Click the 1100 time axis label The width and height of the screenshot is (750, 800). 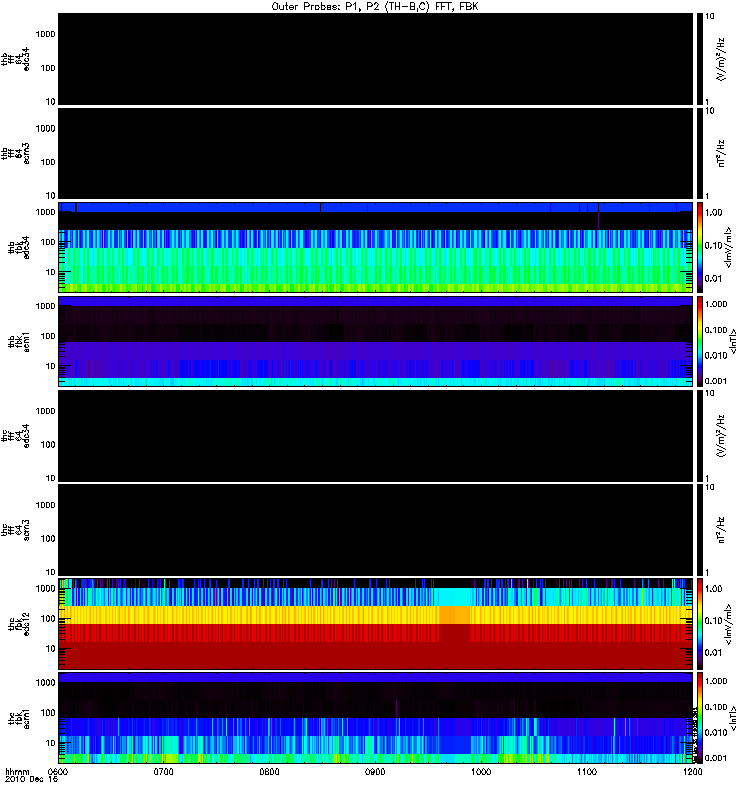(587, 772)
